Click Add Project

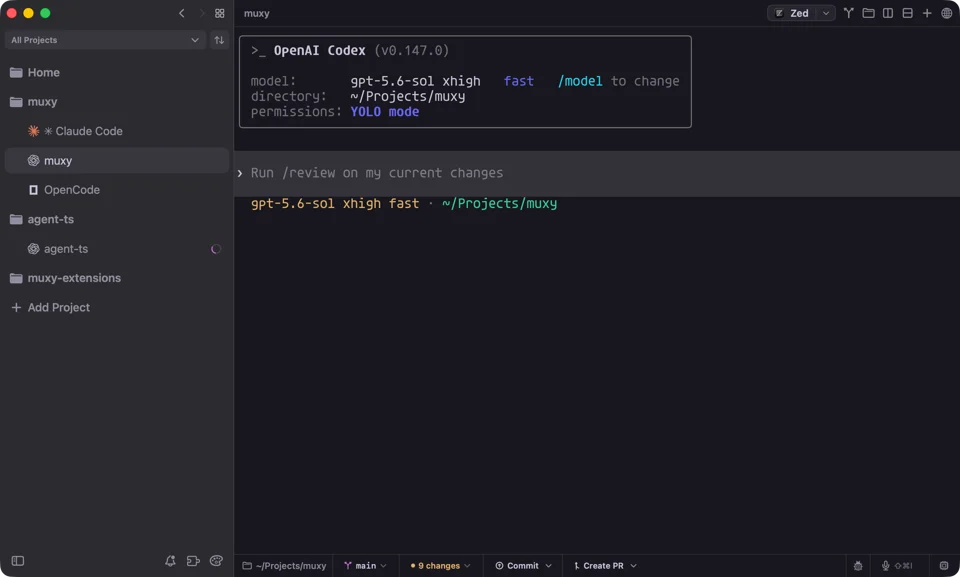pyautogui.click(x=51, y=307)
